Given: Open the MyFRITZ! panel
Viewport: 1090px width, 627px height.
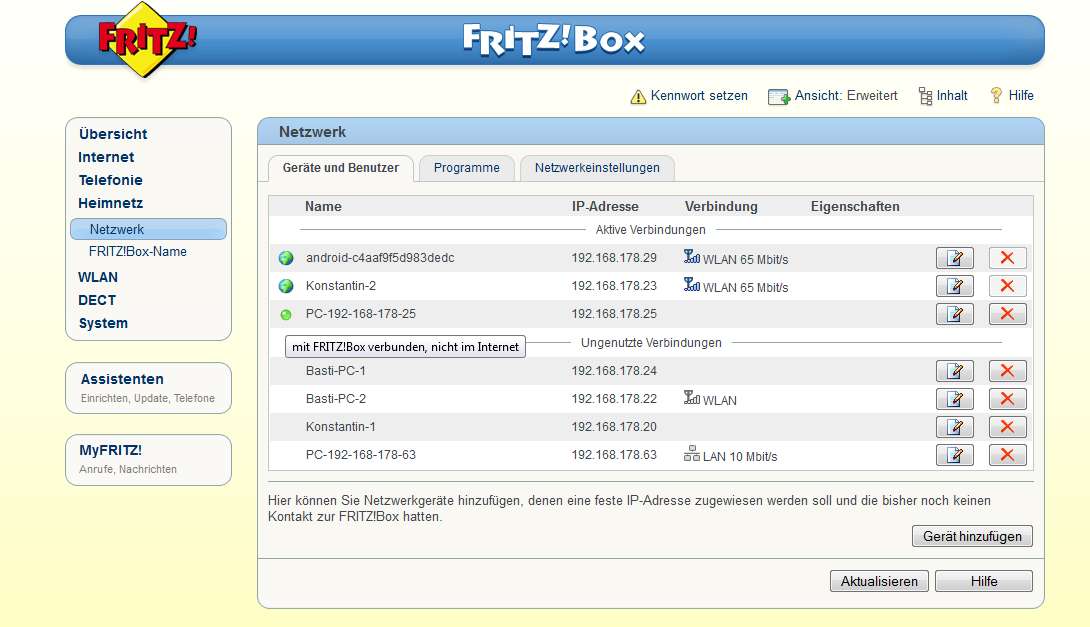Looking at the screenshot, I should pos(148,460).
